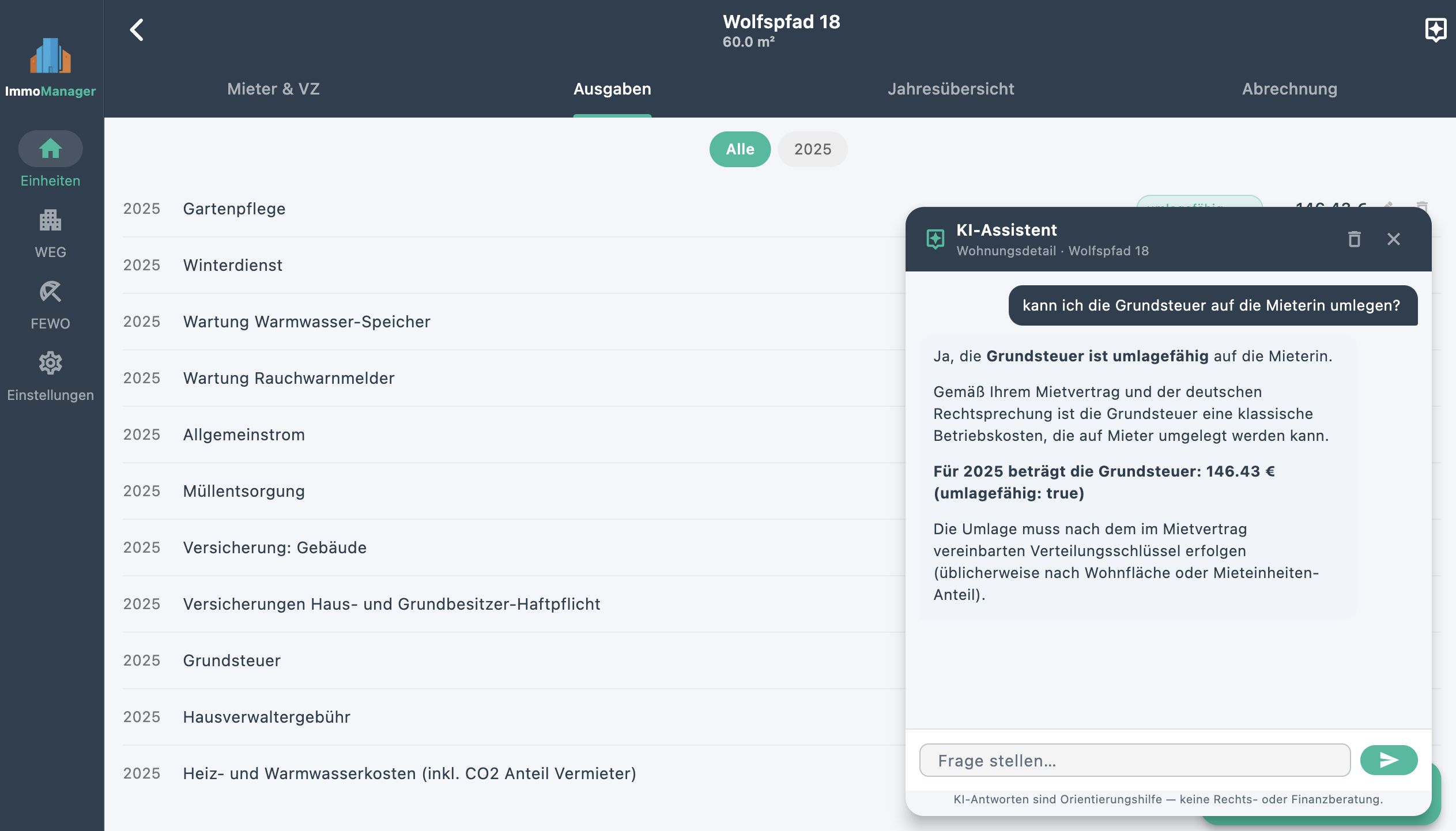1456x831 pixels.
Task: Open Einstellungen via the gear icon
Action: (51, 363)
